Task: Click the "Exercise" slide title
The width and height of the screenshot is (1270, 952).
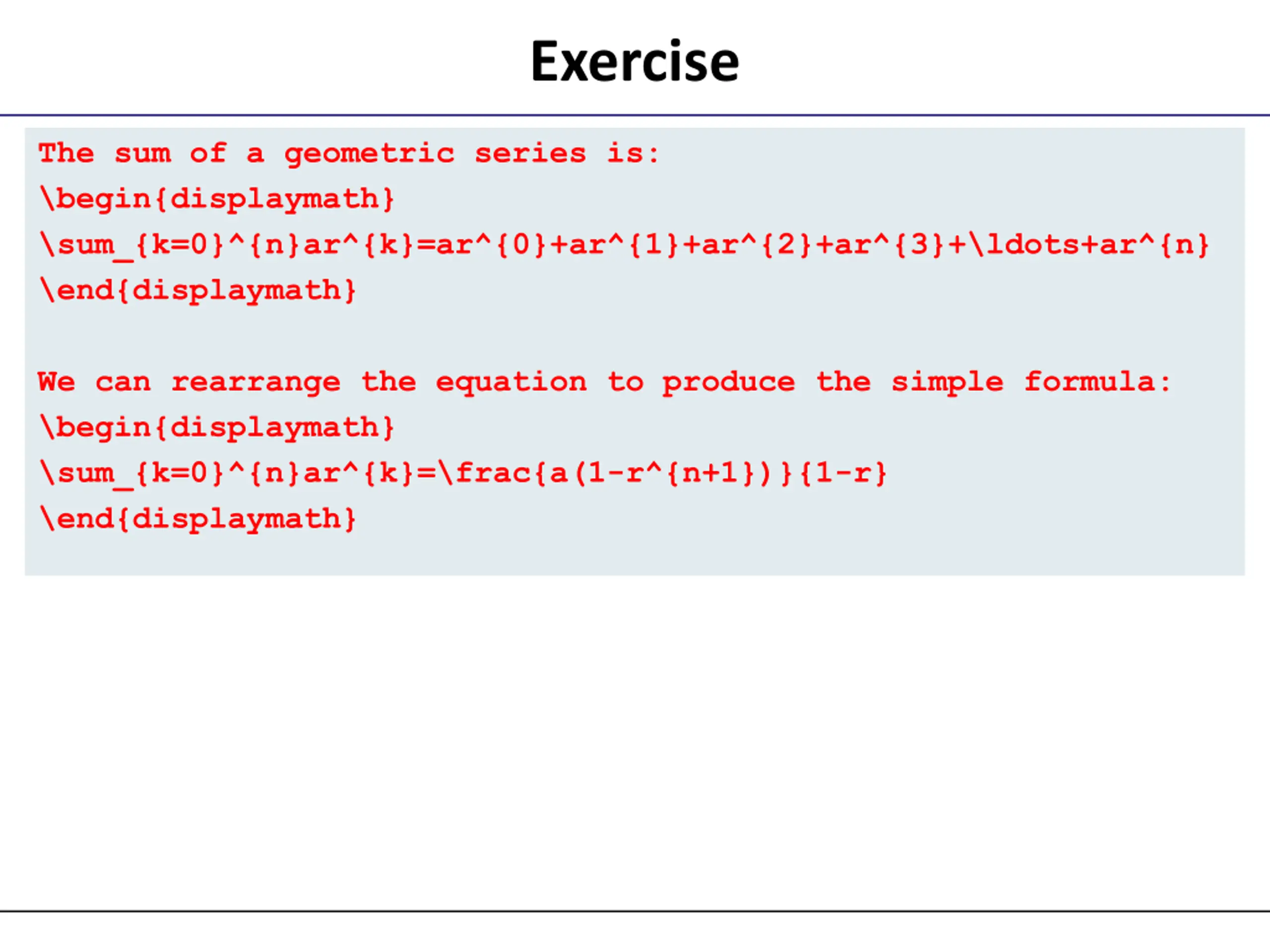Action: click(x=635, y=61)
